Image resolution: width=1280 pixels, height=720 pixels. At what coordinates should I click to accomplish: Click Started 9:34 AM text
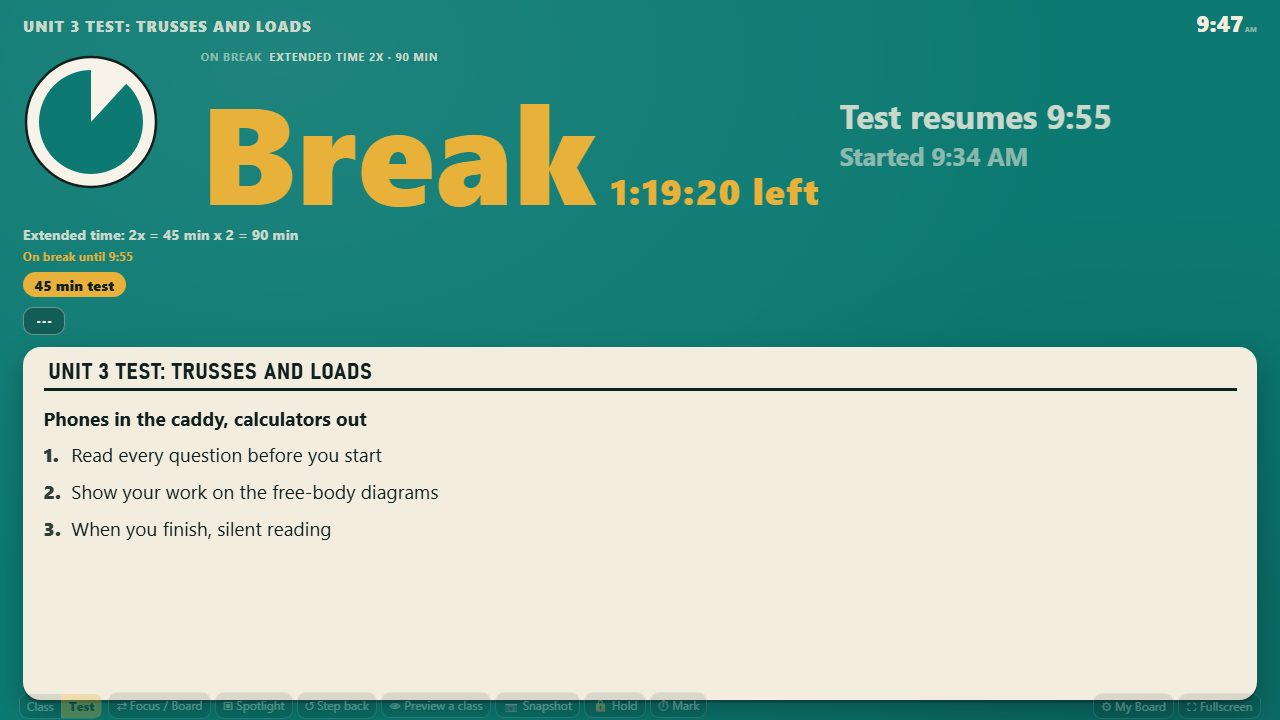point(934,157)
